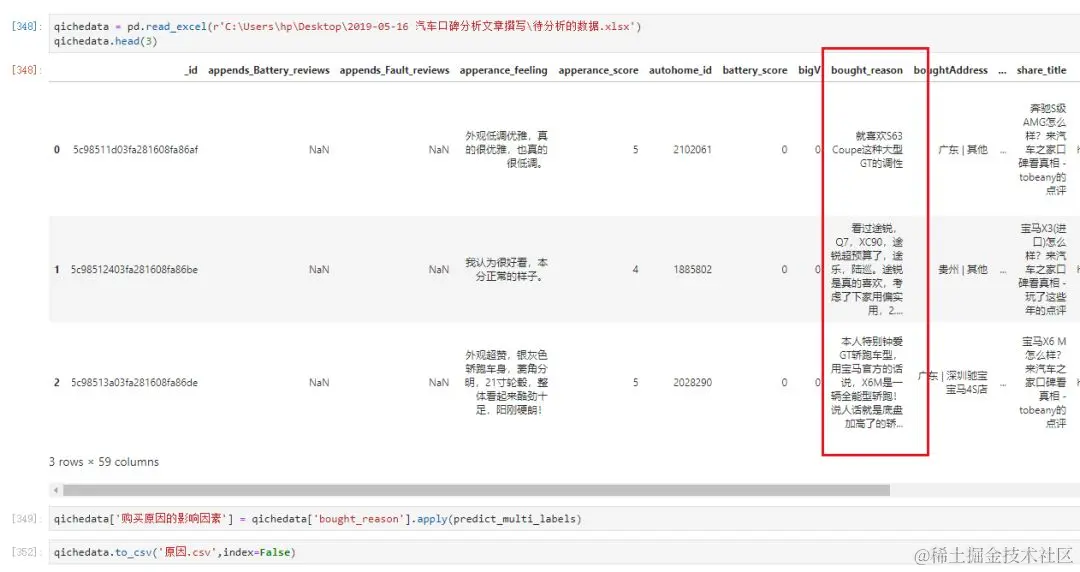Click id cell 5c98512403fa281608fa86be

(x=134, y=269)
